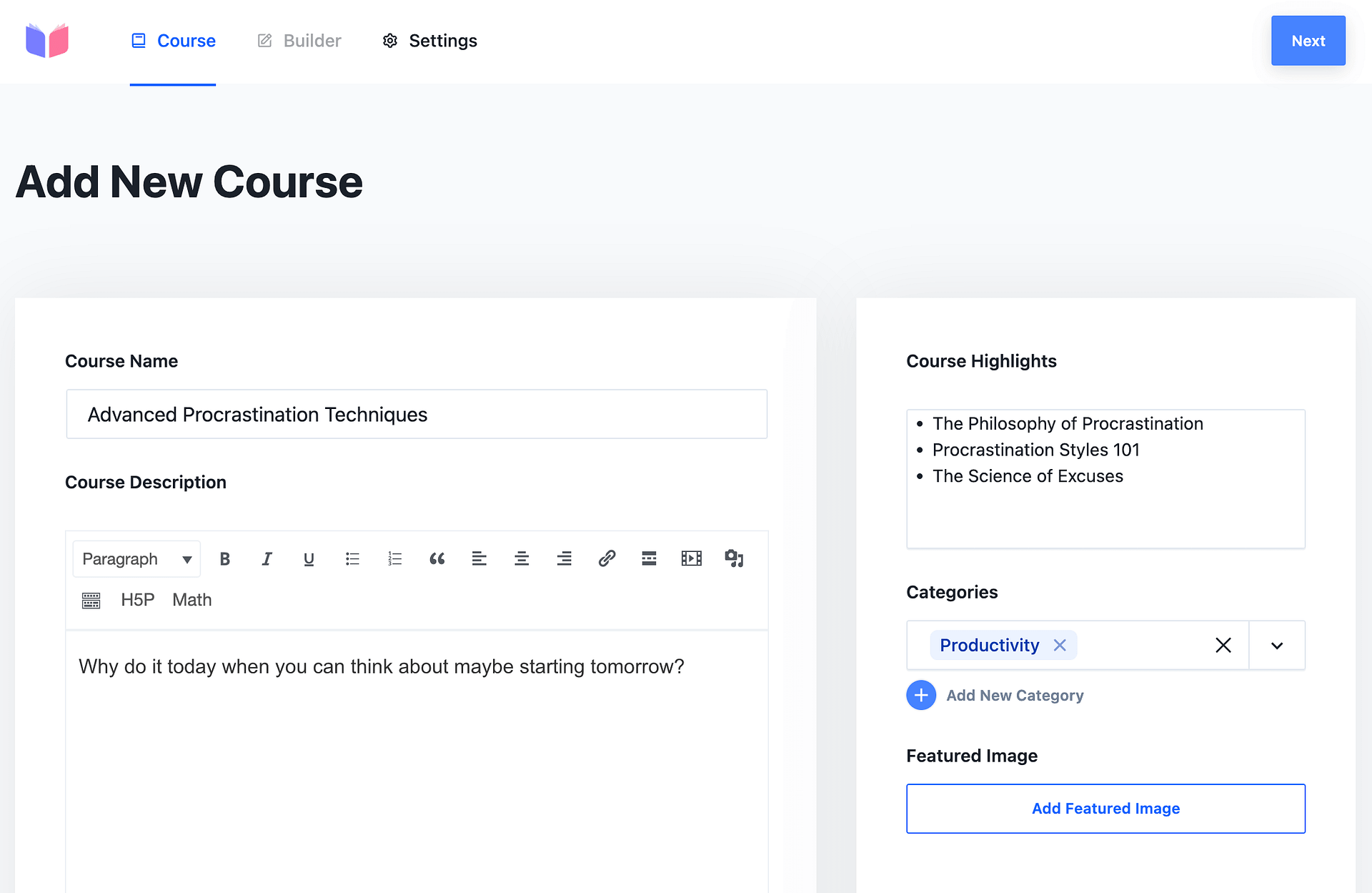Embed a video in the course description
The image size is (1372, 893).
point(692,558)
